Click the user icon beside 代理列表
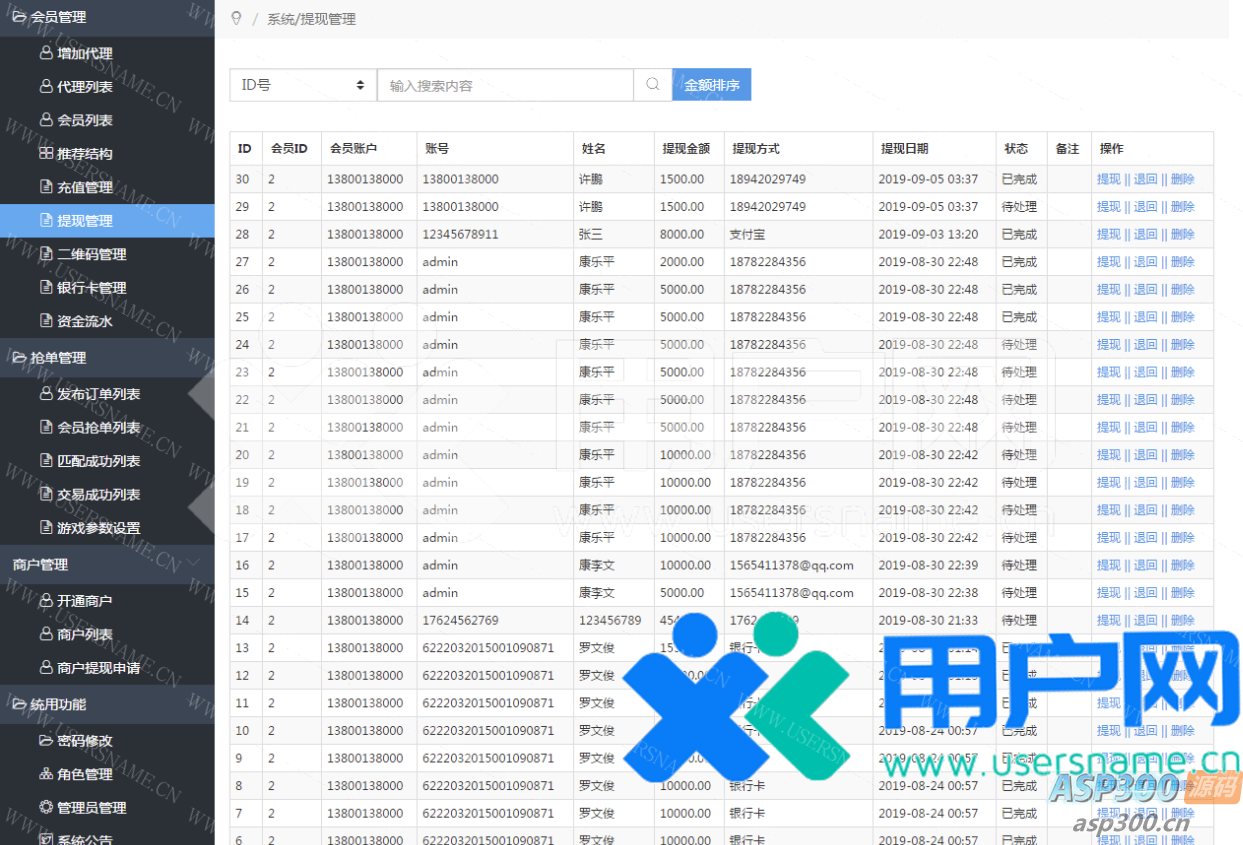Image resolution: width=1243 pixels, height=845 pixels. [46, 87]
